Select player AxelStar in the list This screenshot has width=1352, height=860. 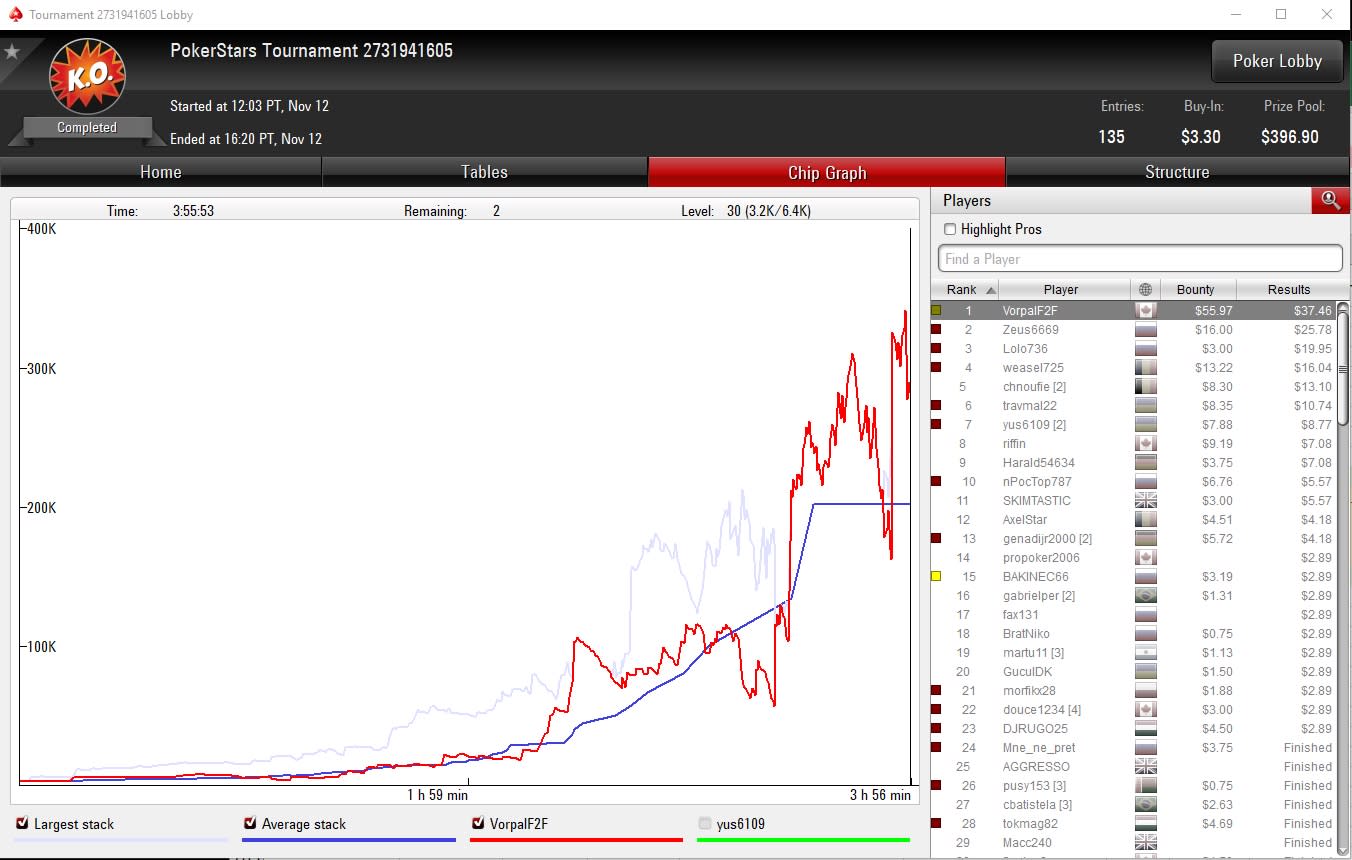point(1134,520)
